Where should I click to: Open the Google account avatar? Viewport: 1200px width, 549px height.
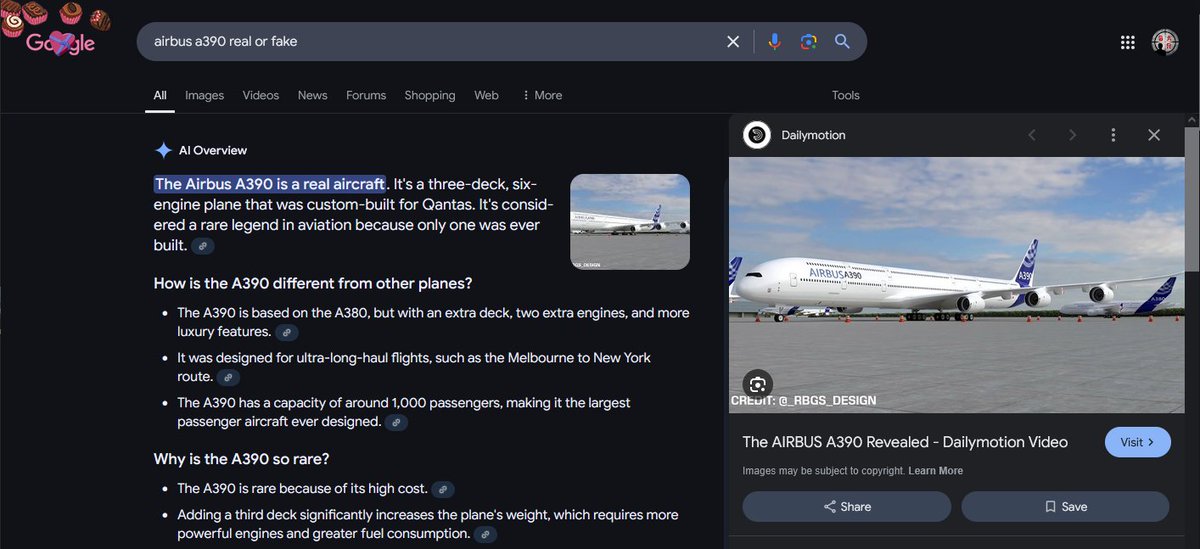pos(1165,42)
